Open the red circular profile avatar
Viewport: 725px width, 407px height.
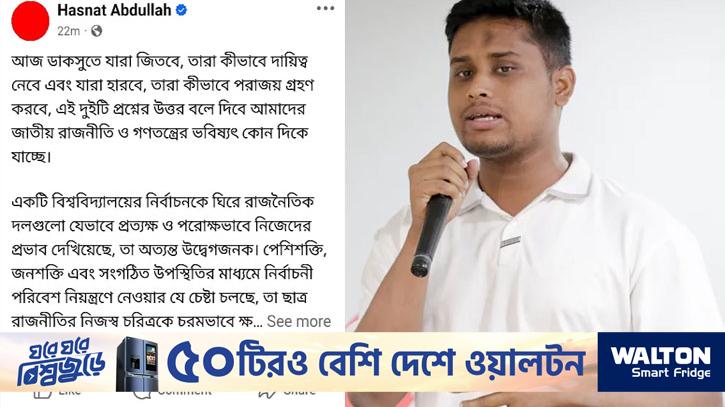tap(30, 21)
